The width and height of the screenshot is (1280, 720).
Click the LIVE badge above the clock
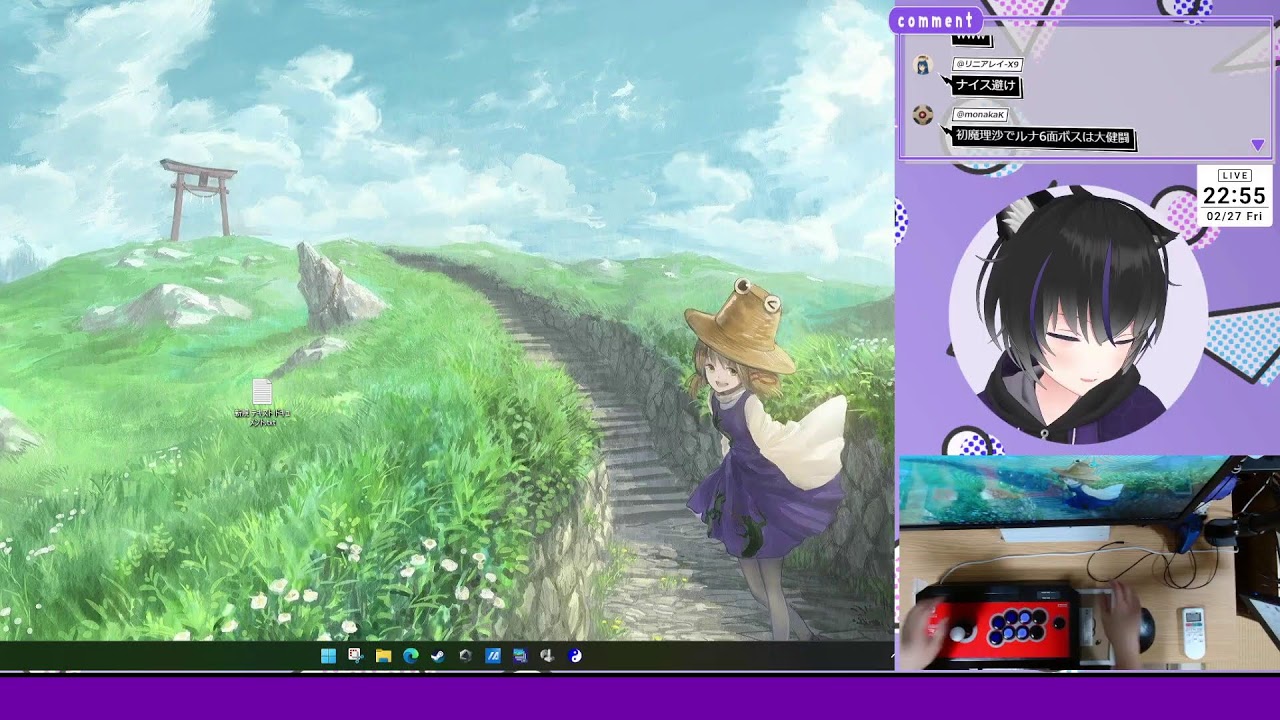tap(1235, 175)
